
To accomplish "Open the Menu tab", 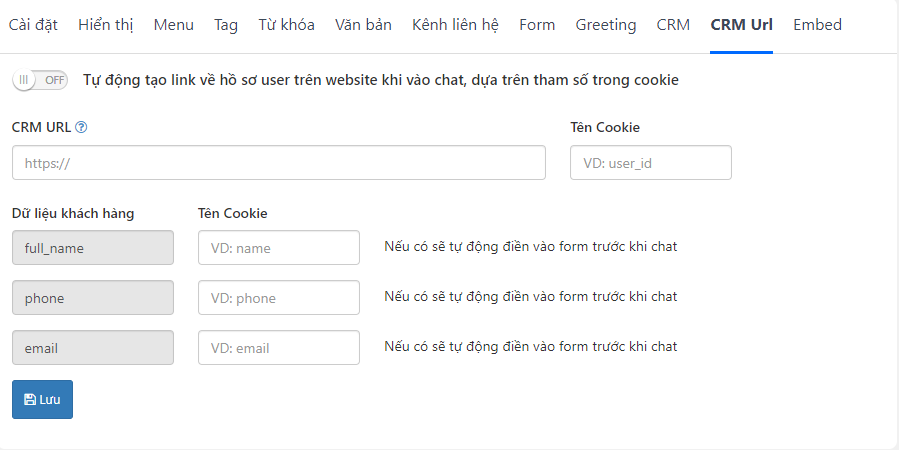I will pos(174,25).
